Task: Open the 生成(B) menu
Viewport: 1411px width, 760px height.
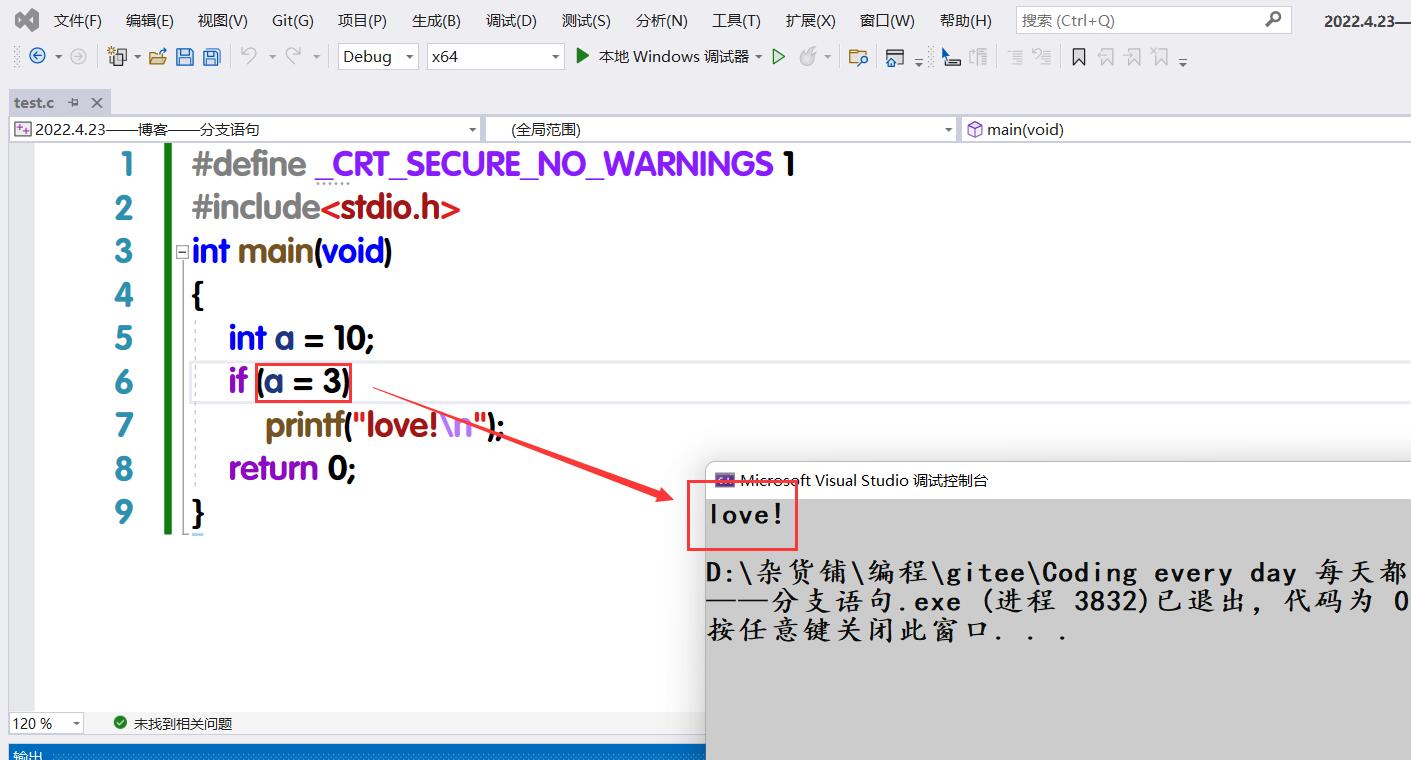Action: coord(436,20)
